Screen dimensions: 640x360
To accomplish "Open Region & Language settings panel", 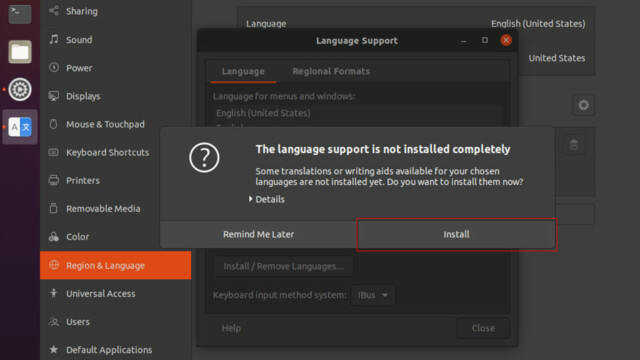I will 116,265.
